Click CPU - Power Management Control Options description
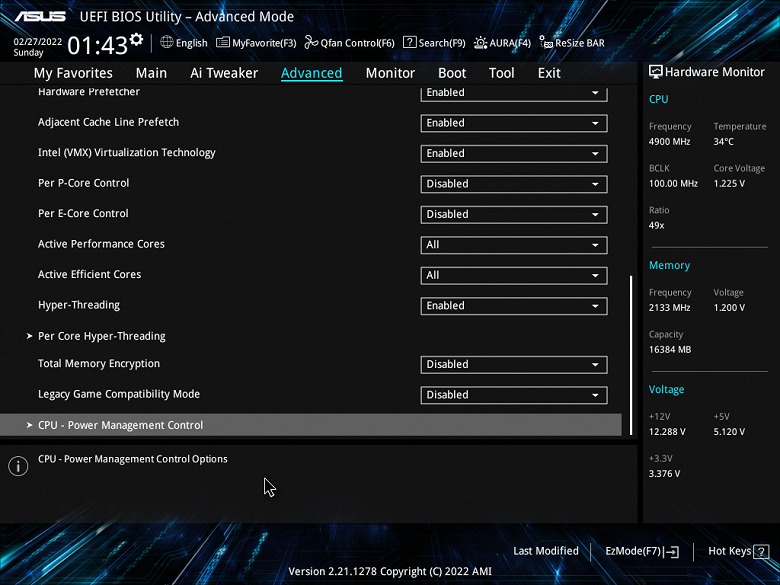The image size is (780, 585). pyautogui.click(x=132, y=459)
